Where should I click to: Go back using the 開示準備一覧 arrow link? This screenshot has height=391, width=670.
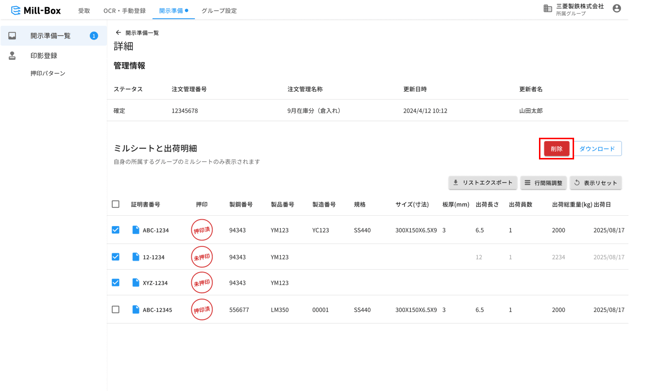(x=137, y=32)
